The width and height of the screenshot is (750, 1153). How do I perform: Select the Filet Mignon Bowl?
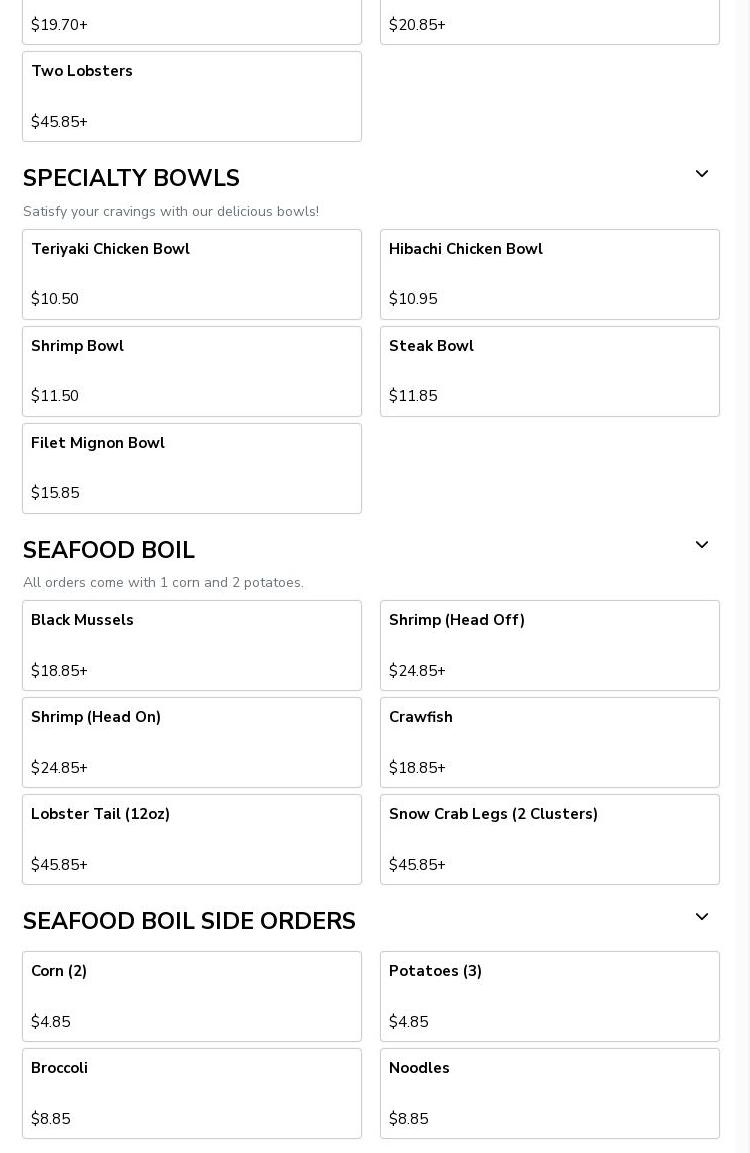[192, 468]
